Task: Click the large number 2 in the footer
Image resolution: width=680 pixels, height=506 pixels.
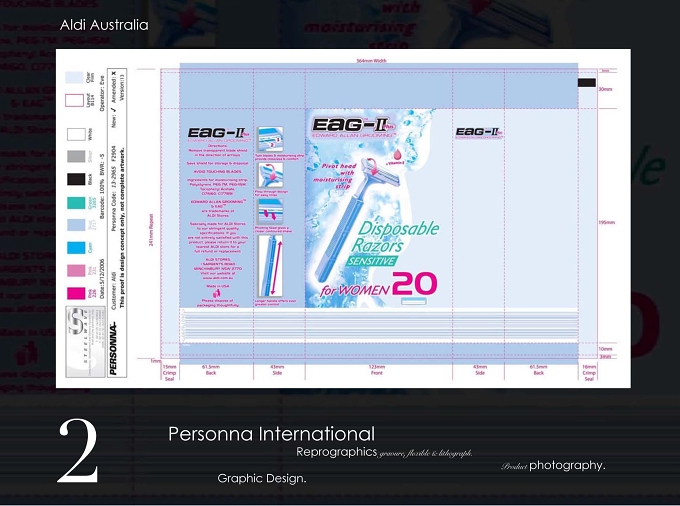Action: pos(78,451)
